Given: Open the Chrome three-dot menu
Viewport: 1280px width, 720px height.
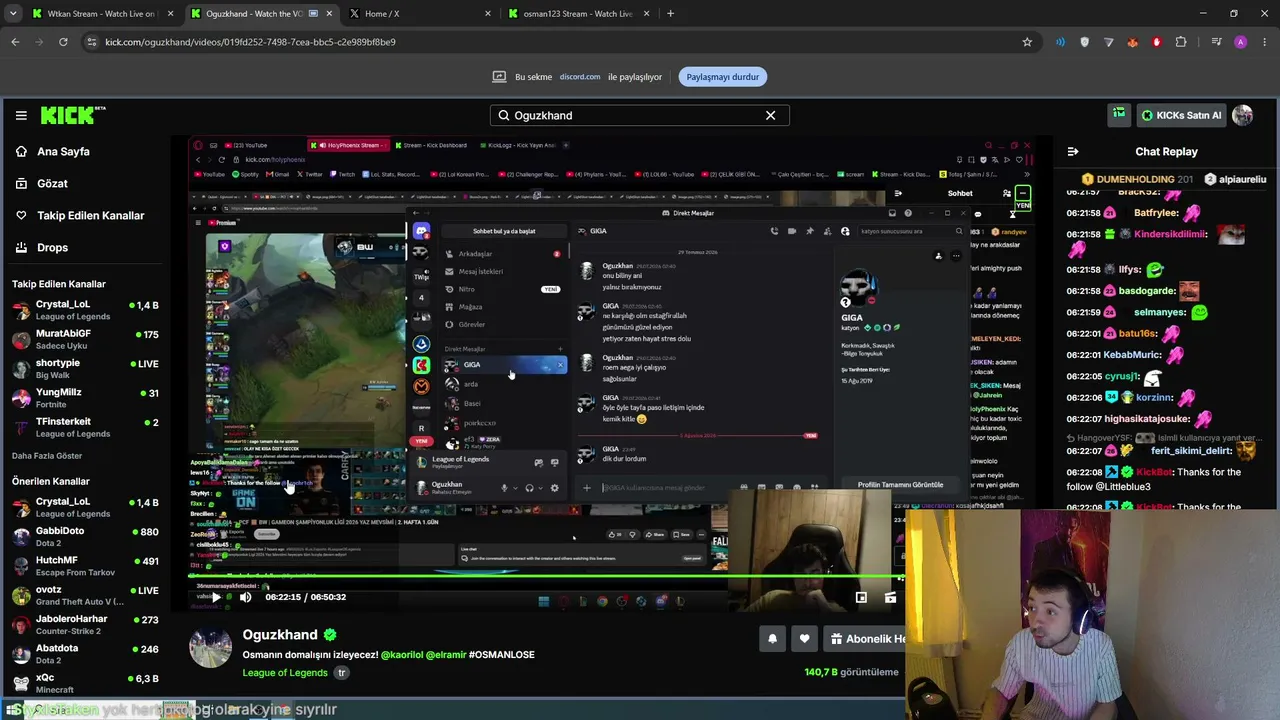Looking at the screenshot, I should 1265,42.
